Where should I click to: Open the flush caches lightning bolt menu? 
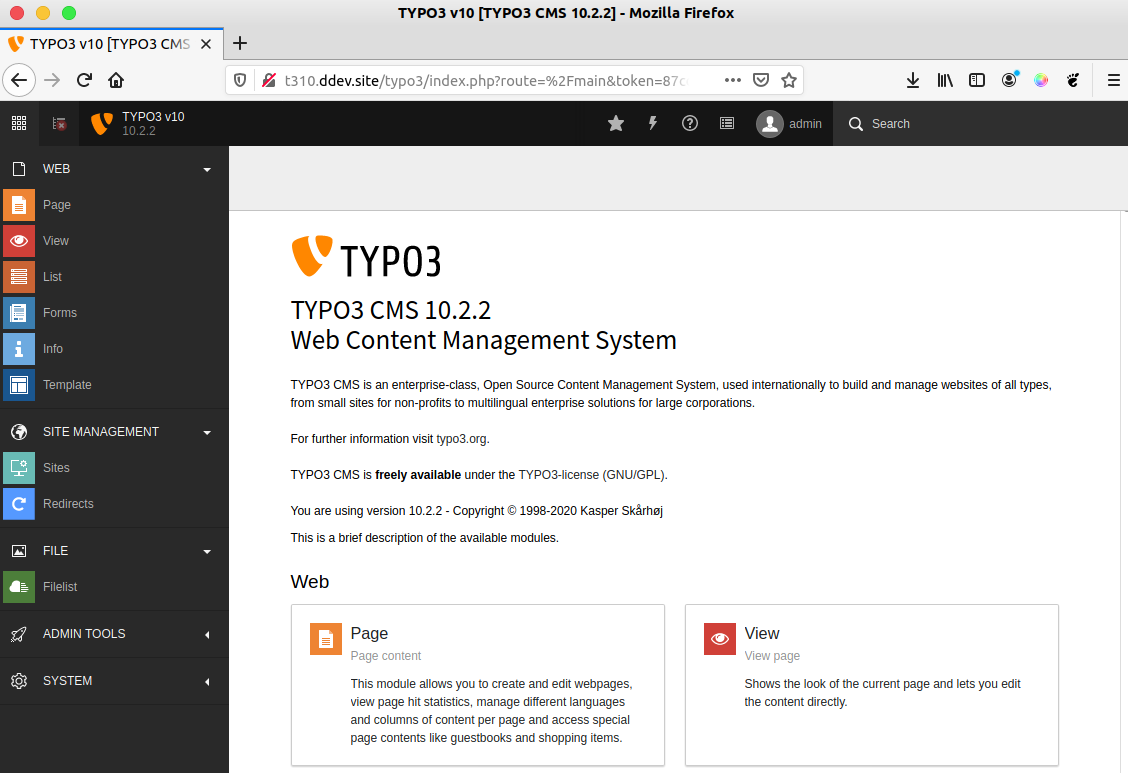[x=652, y=124]
